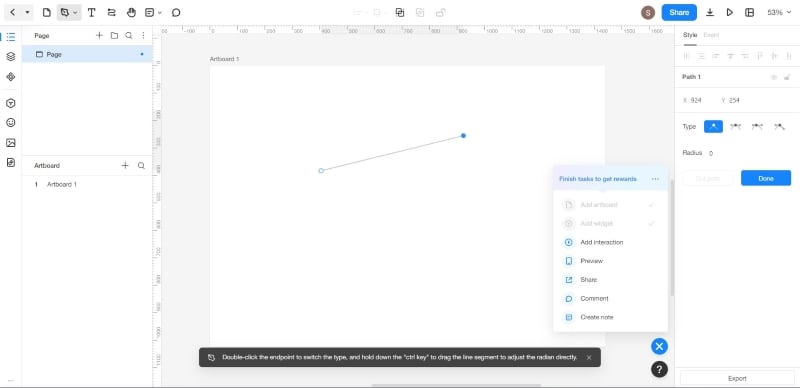The height and width of the screenshot is (388, 800).
Task: Click the blue filled path endpoint
Action: coord(463,135)
